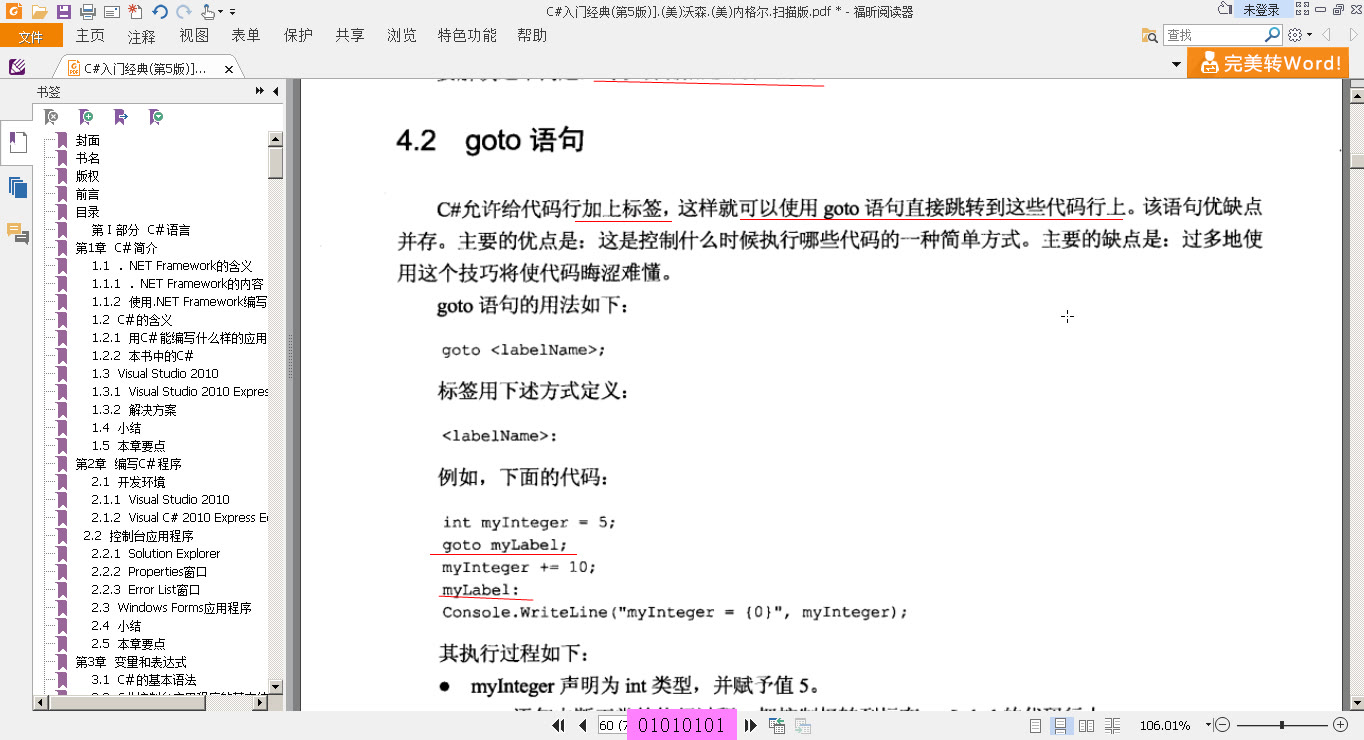Go to the previous page button

pyautogui.click(x=582, y=726)
